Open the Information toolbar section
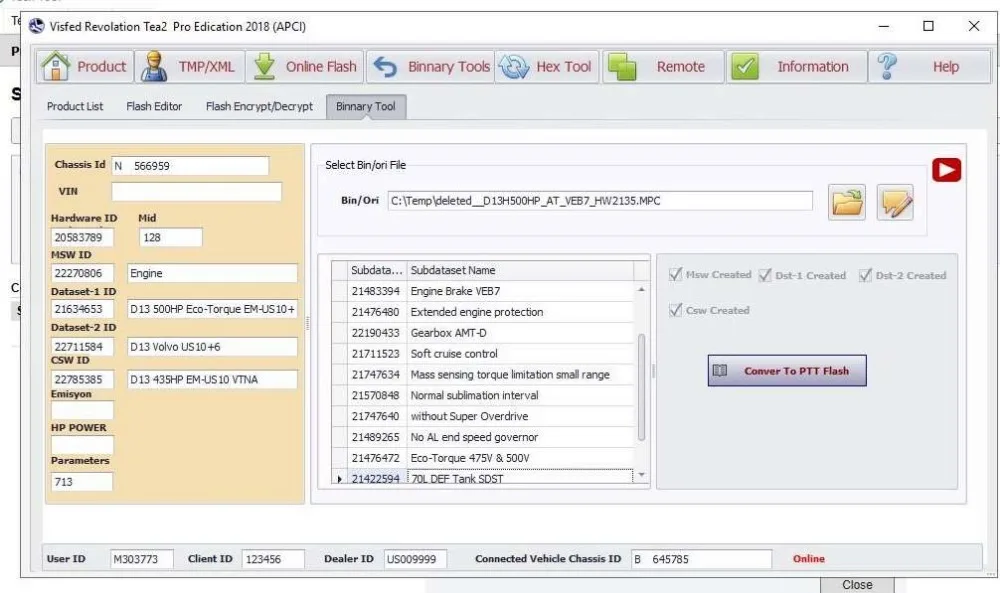 797,66
